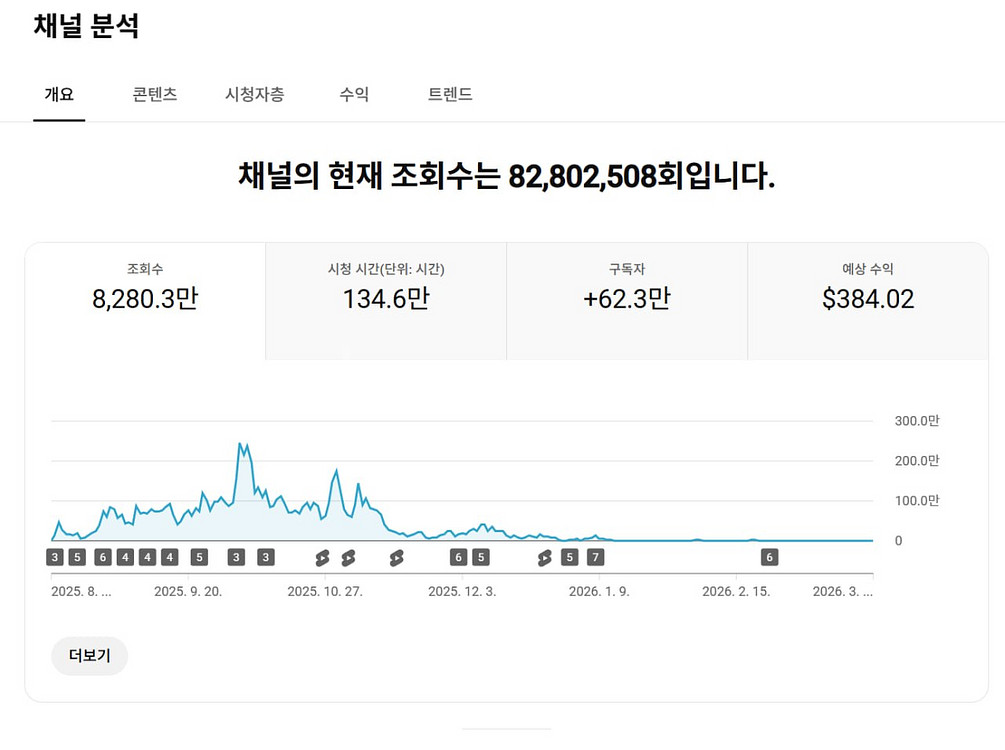Screen dimensions: 1005x750
Task: Select the 구독자 metric card
Action: pyautogui.click(x=627, y=300)
